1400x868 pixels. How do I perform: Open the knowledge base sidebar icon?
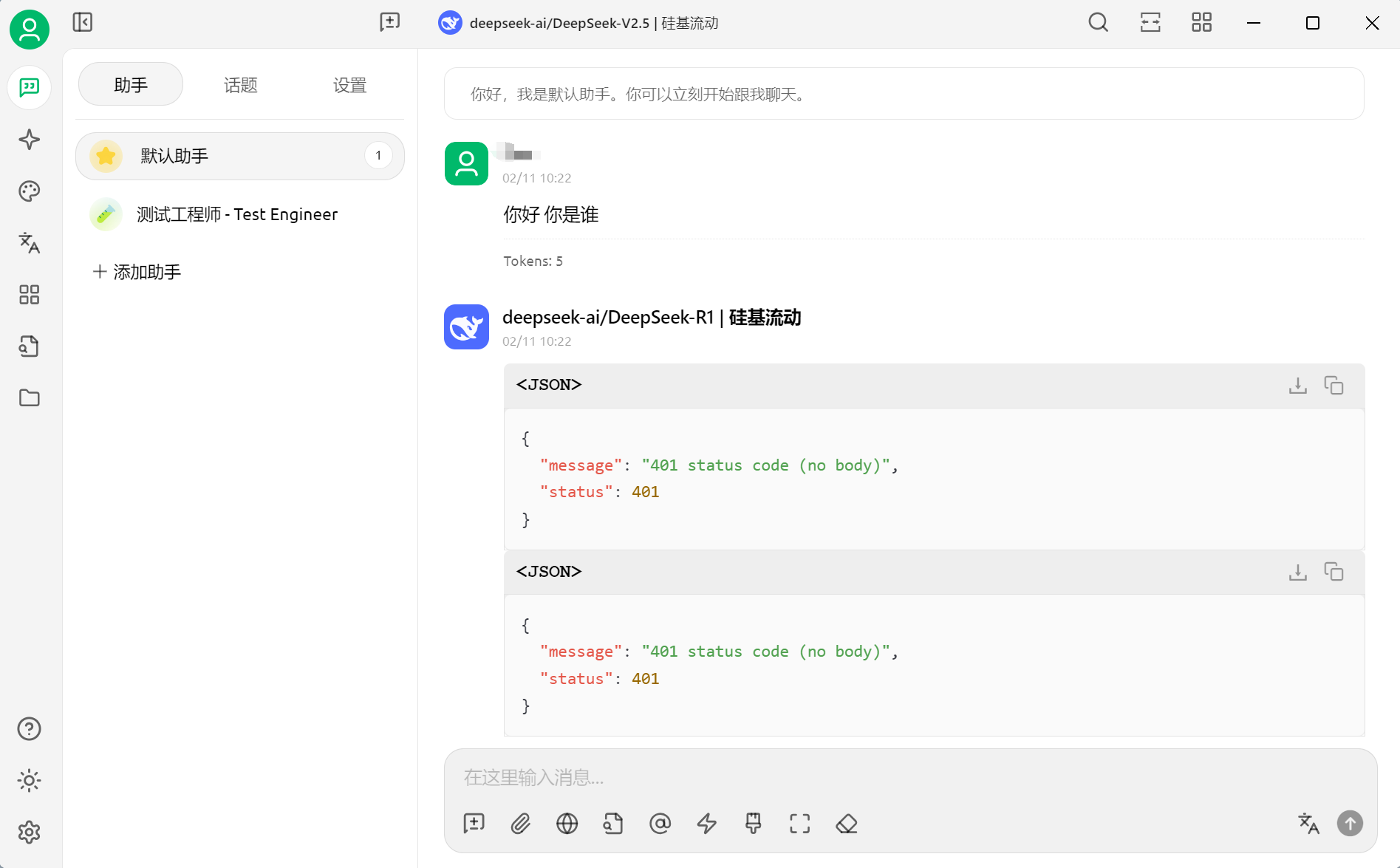point(30,346)
